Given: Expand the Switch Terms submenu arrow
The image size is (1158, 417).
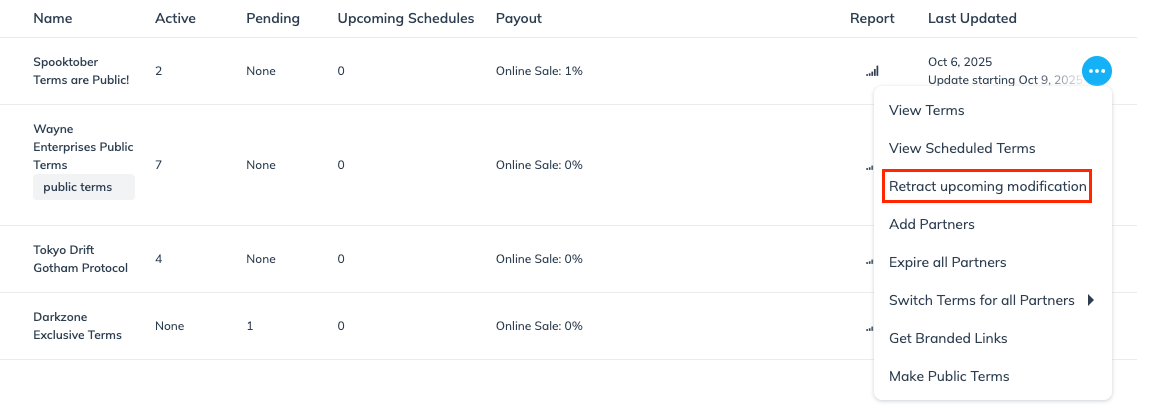Looking at the screenshot, I should click(1091, 300).
